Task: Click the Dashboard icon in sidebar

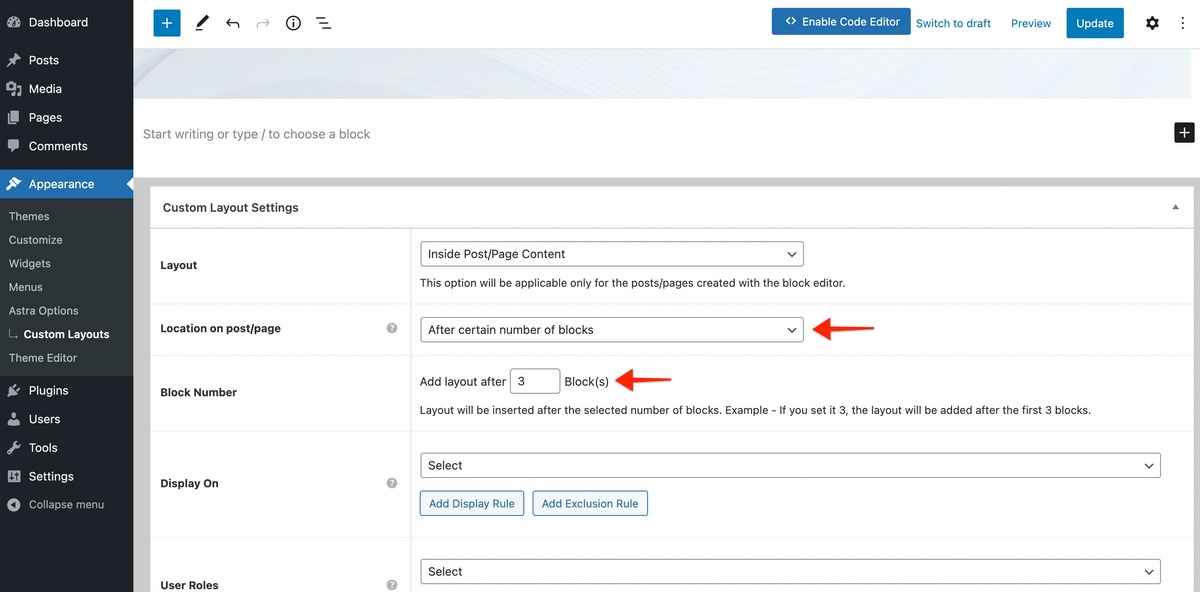Action: pos(14,22)
